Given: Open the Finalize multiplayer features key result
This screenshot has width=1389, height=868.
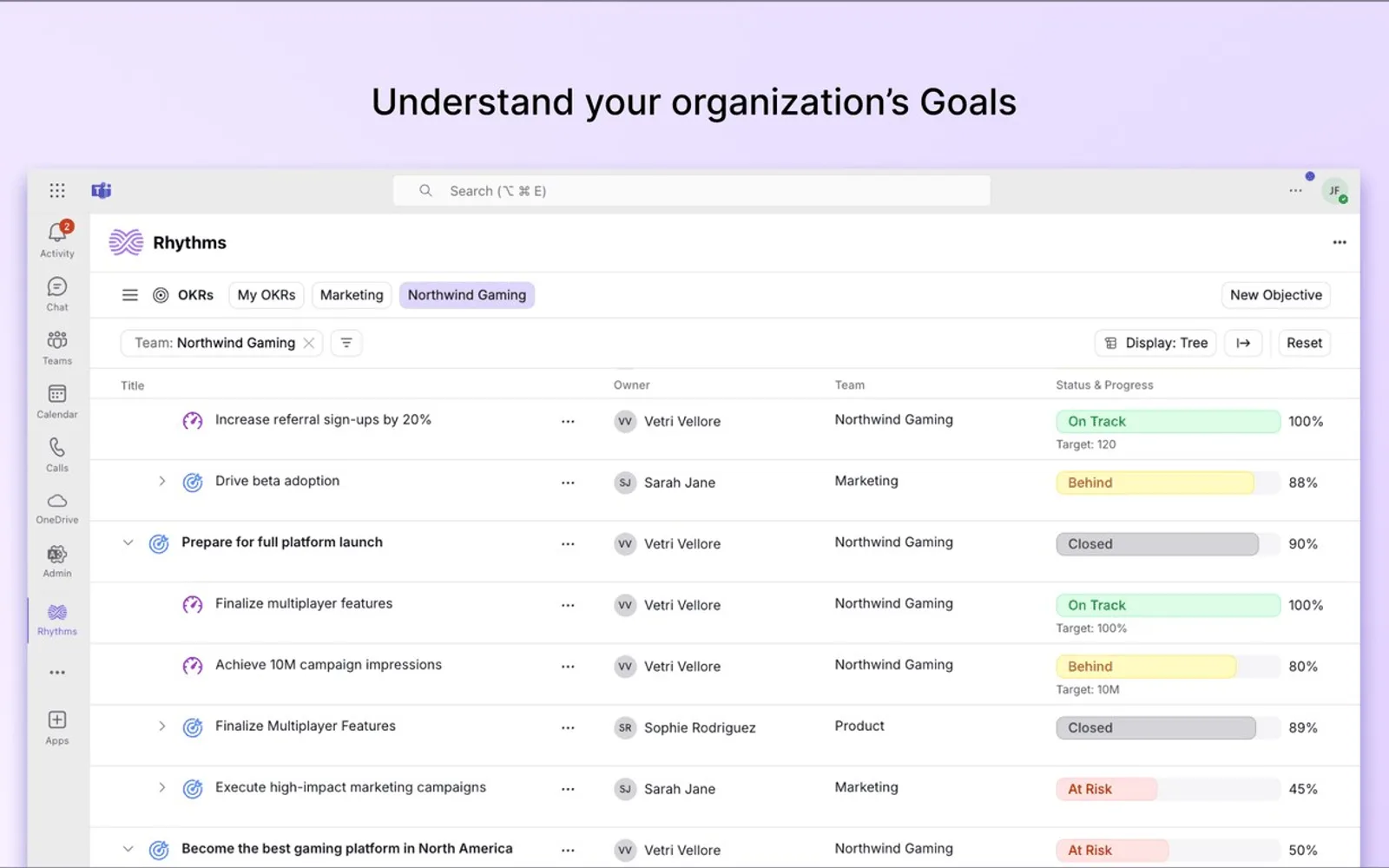Looking at the screenshot, I should (x=304, y=604).
